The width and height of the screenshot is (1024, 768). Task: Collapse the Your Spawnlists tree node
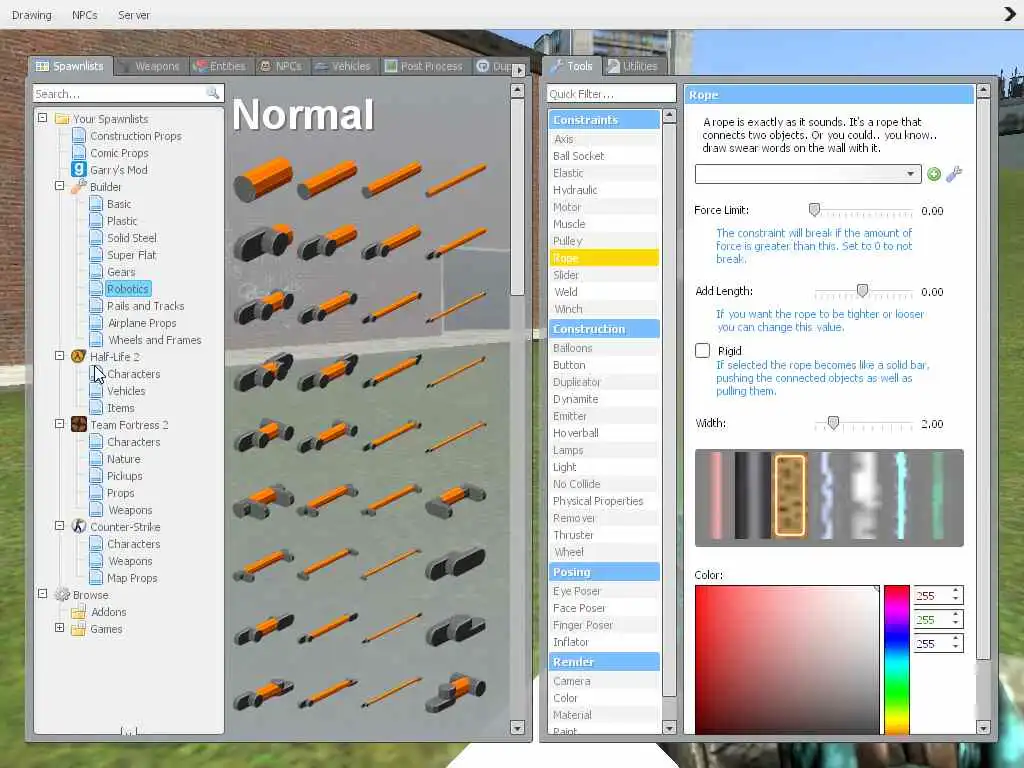click(42, 118)
